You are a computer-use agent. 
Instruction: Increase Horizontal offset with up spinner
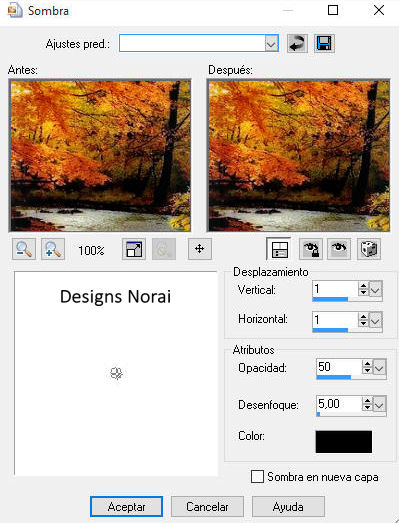tap(363, 317)
